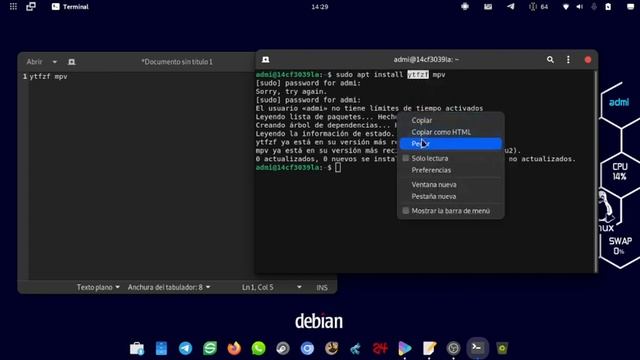640x360 pixels.
Task: Open the colorful play-triangle dock icon
Action: (x=404, y=348)
